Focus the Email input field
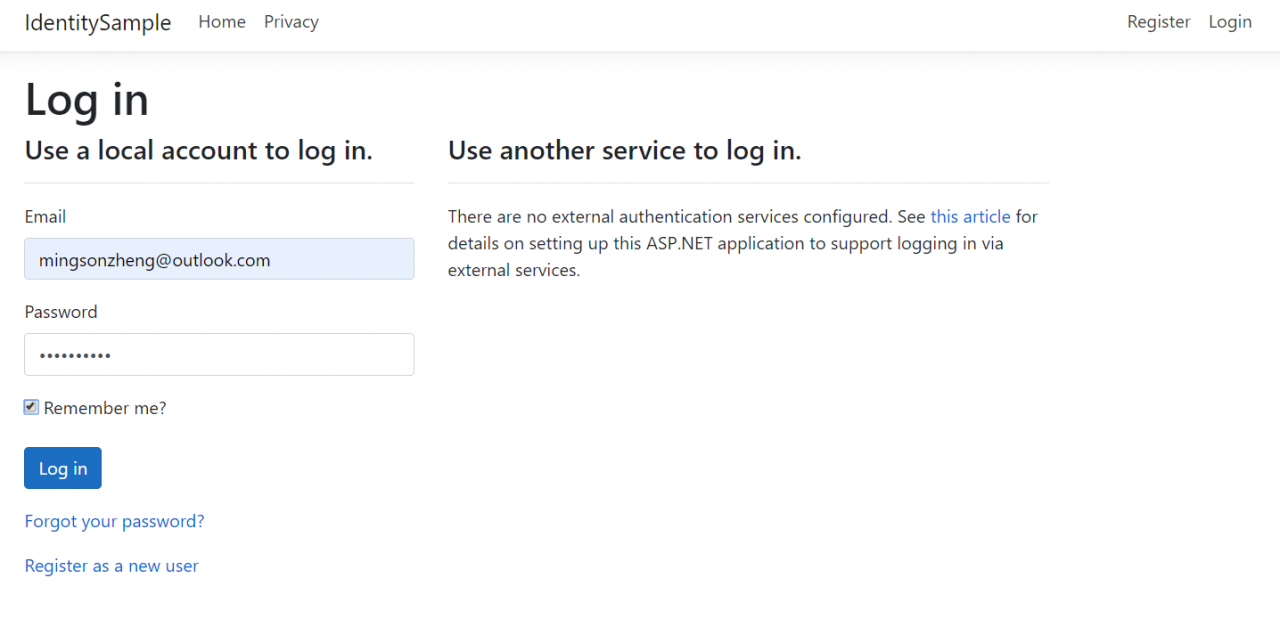This screenshot has width=1280, height=643. coord(219,259)
